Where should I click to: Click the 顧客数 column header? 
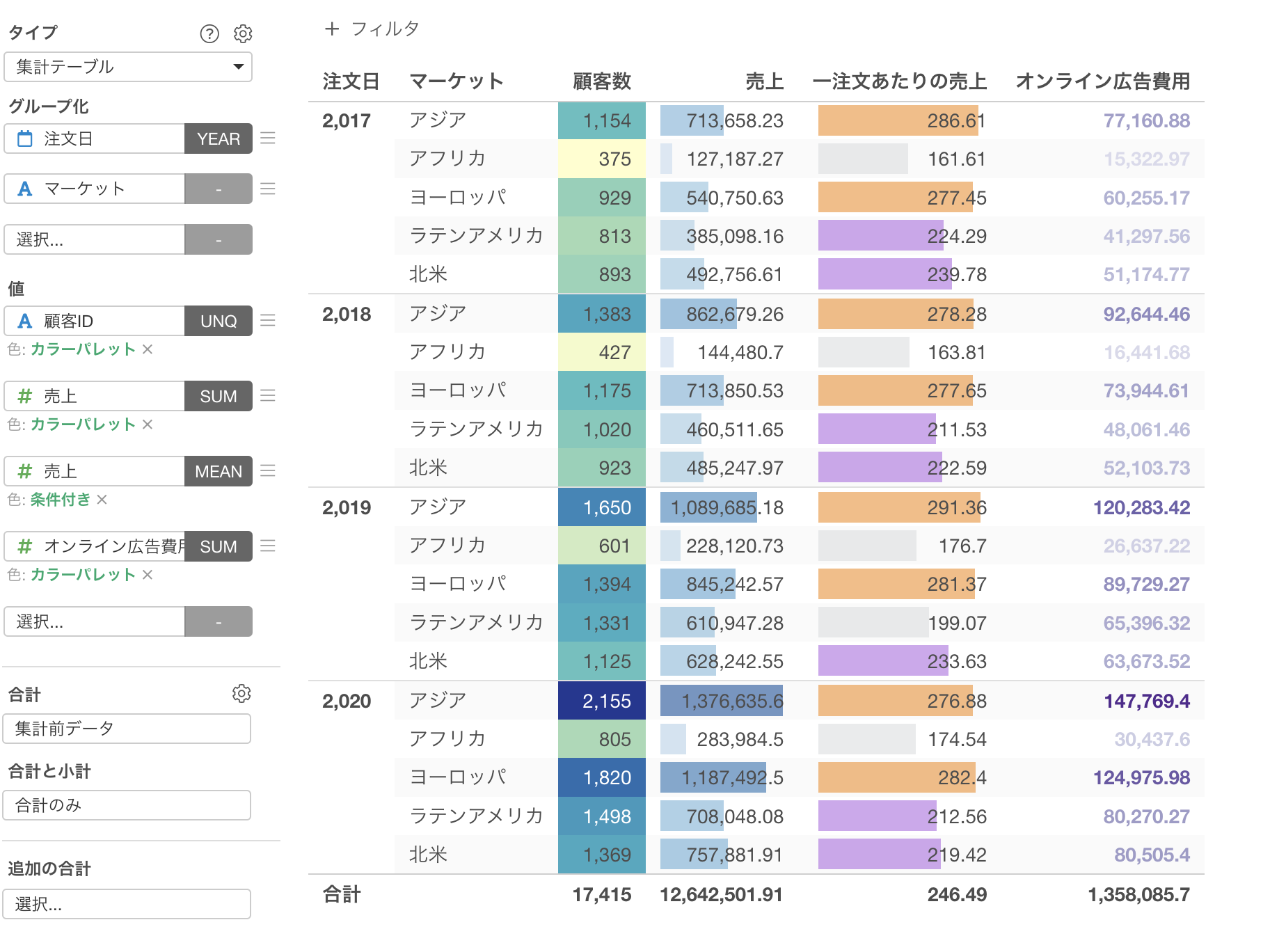point(601,81)
